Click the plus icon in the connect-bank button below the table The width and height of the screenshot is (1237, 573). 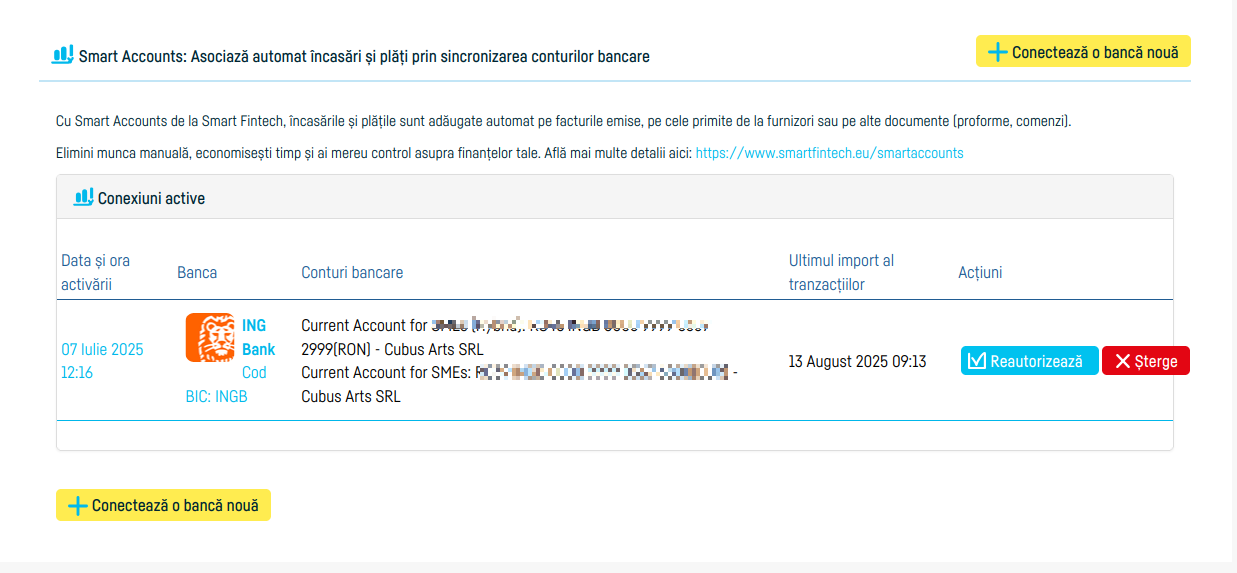point(77,506)
